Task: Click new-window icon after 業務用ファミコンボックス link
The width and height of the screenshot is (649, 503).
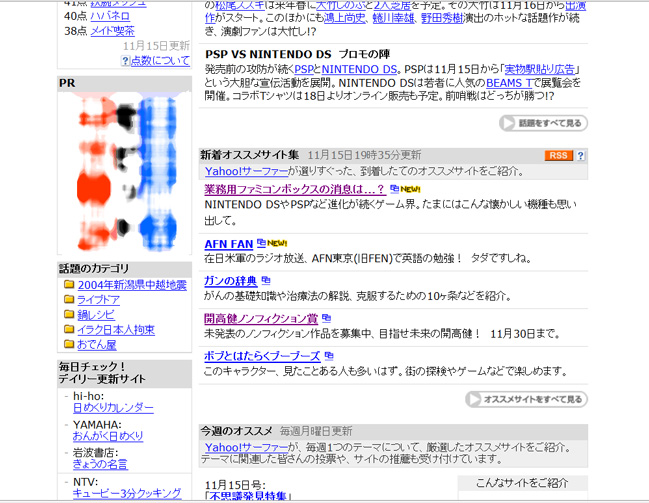Action: coord(394,189)
